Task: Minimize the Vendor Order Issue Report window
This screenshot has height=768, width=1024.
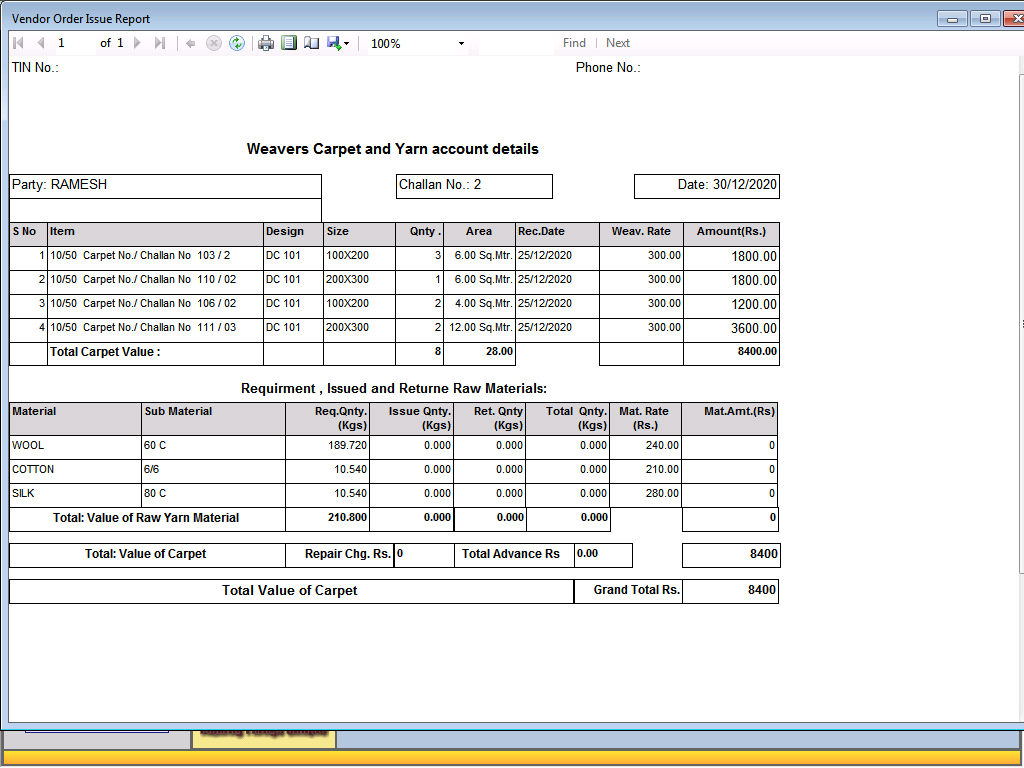Action: click(x=952, y=19)
